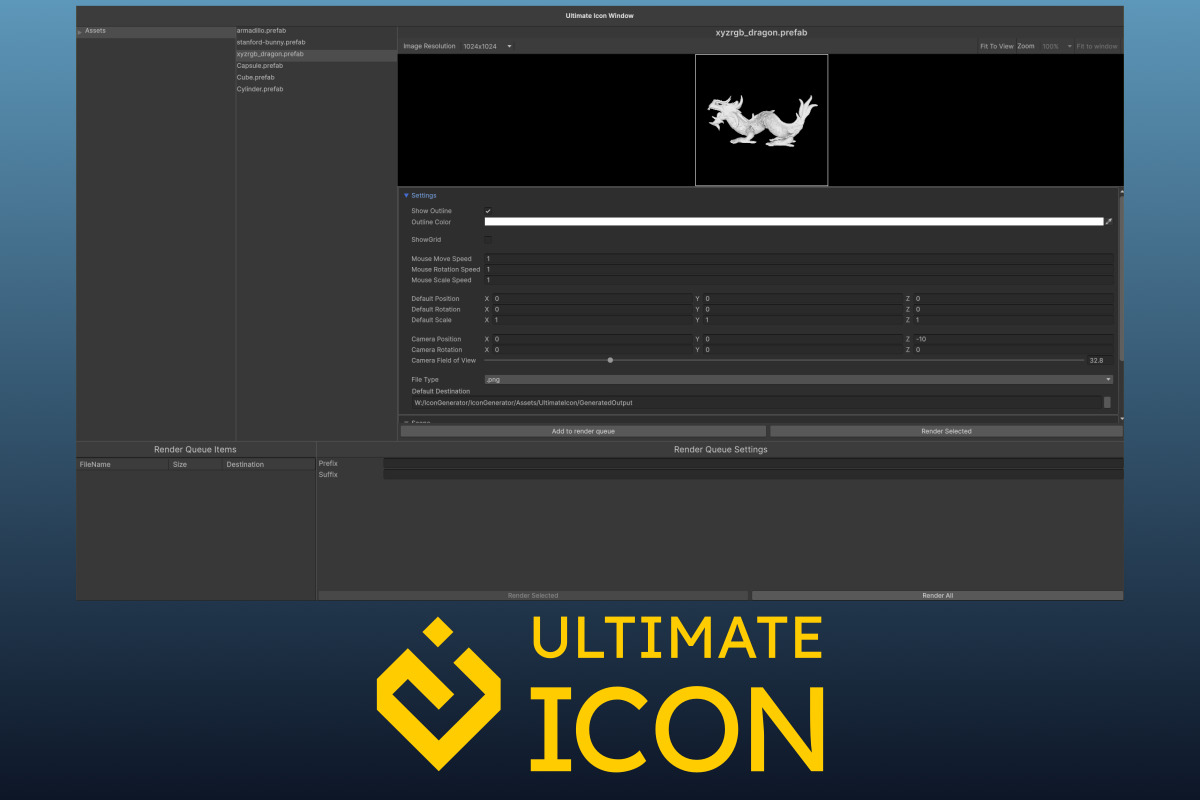Enable the ShowGrid checkbox
This screenshot has width=1200, height=800.
(488, 240)
